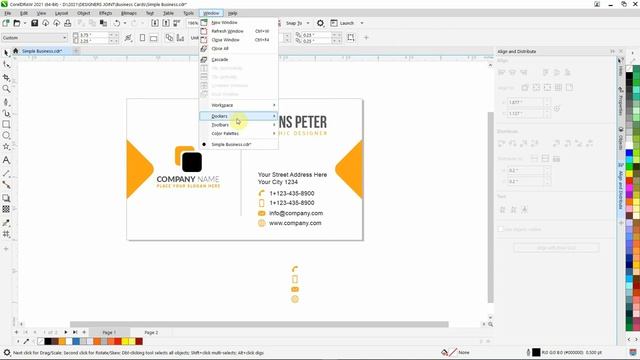Select the Shape tool in toolbox
This screenshot has height=360, width=640.
(6, 64)
